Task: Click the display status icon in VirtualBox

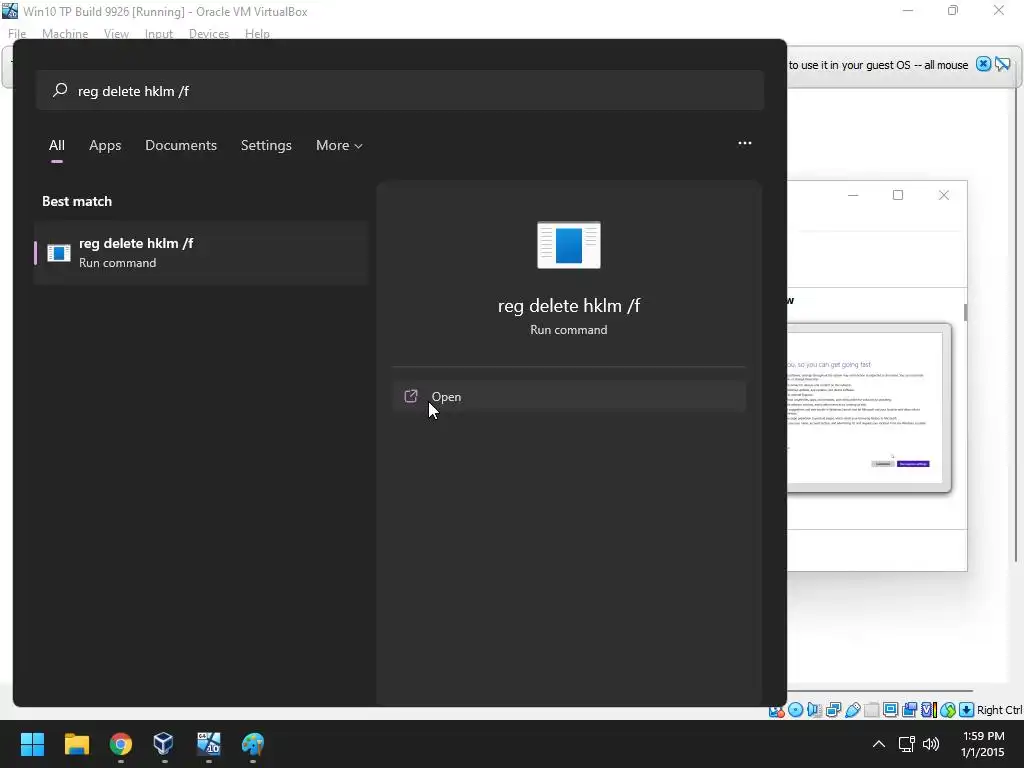Action: point(890,710)
